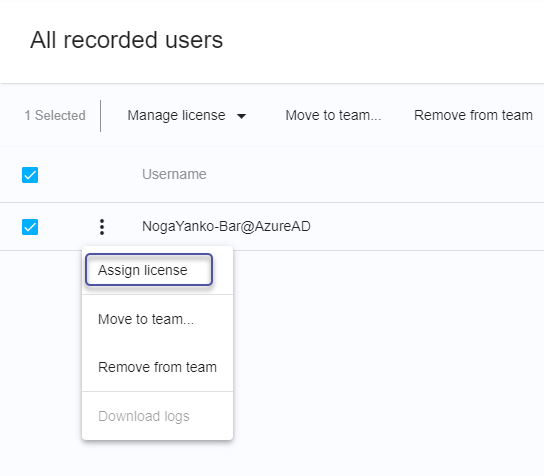This screenshot has height=476, width=544.
Task: Click the 1 Selected counter label
Action: tap(55, 116)
